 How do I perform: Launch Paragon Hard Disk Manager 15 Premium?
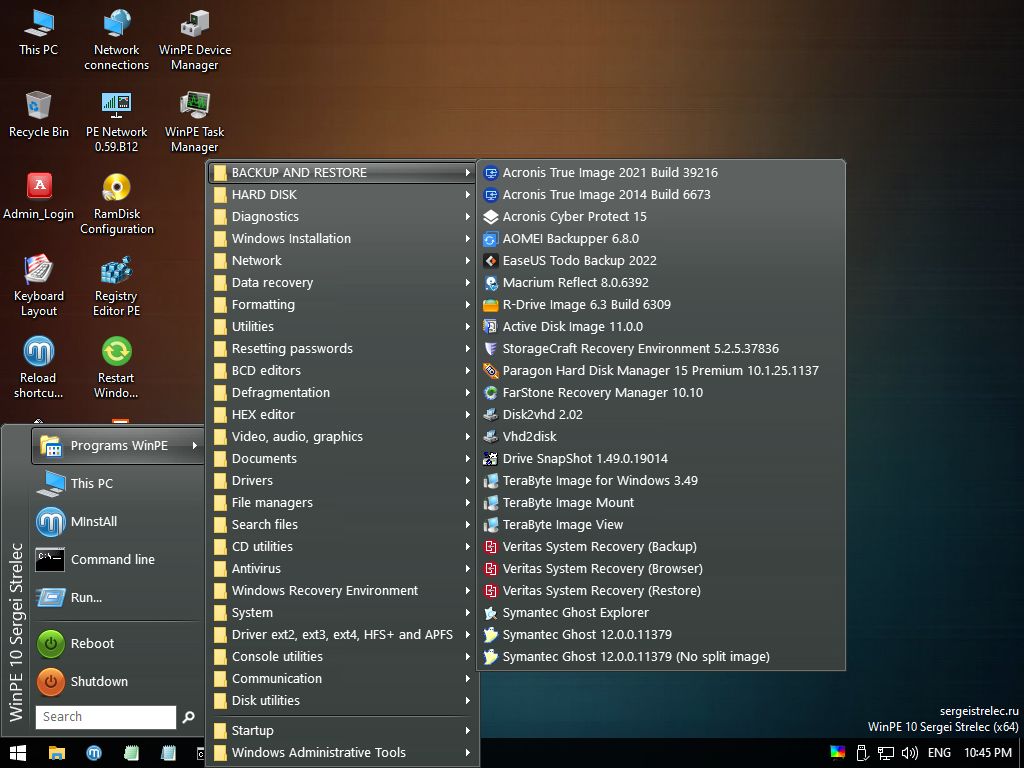pos(661,370)
